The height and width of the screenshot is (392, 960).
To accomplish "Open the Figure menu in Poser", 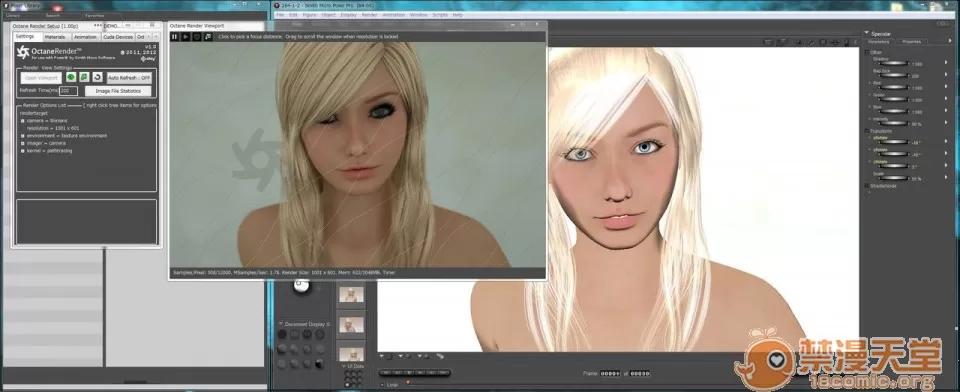I will click(x=309, y=14).
